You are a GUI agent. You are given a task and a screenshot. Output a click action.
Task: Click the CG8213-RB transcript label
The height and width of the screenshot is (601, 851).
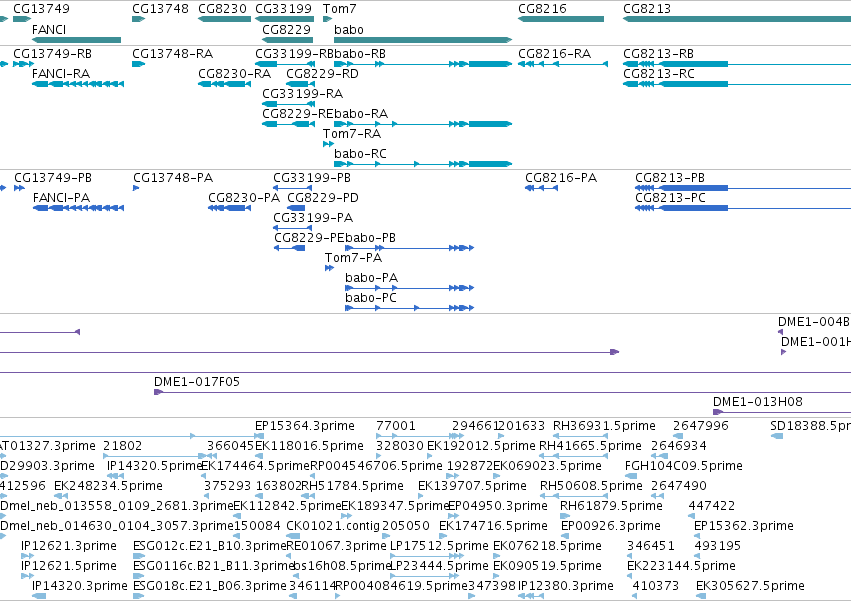pos(658,54)
